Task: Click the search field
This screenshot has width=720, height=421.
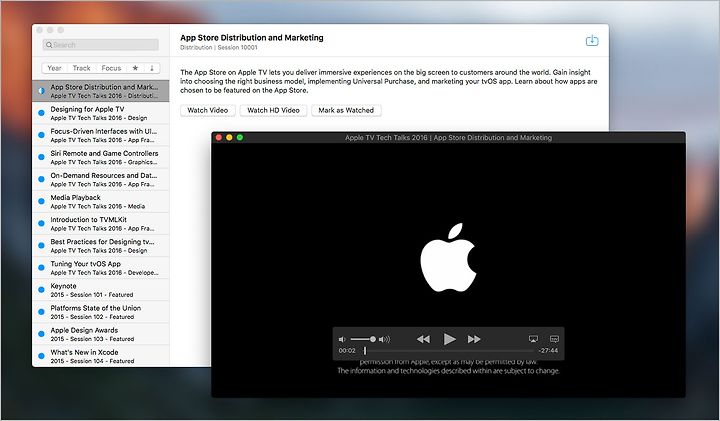Action: [x=101, y=45]
